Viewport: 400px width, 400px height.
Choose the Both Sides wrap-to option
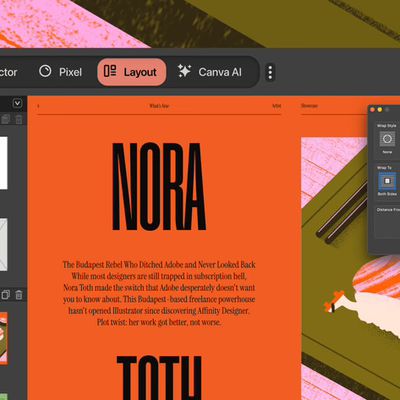(x=387, y=181)
